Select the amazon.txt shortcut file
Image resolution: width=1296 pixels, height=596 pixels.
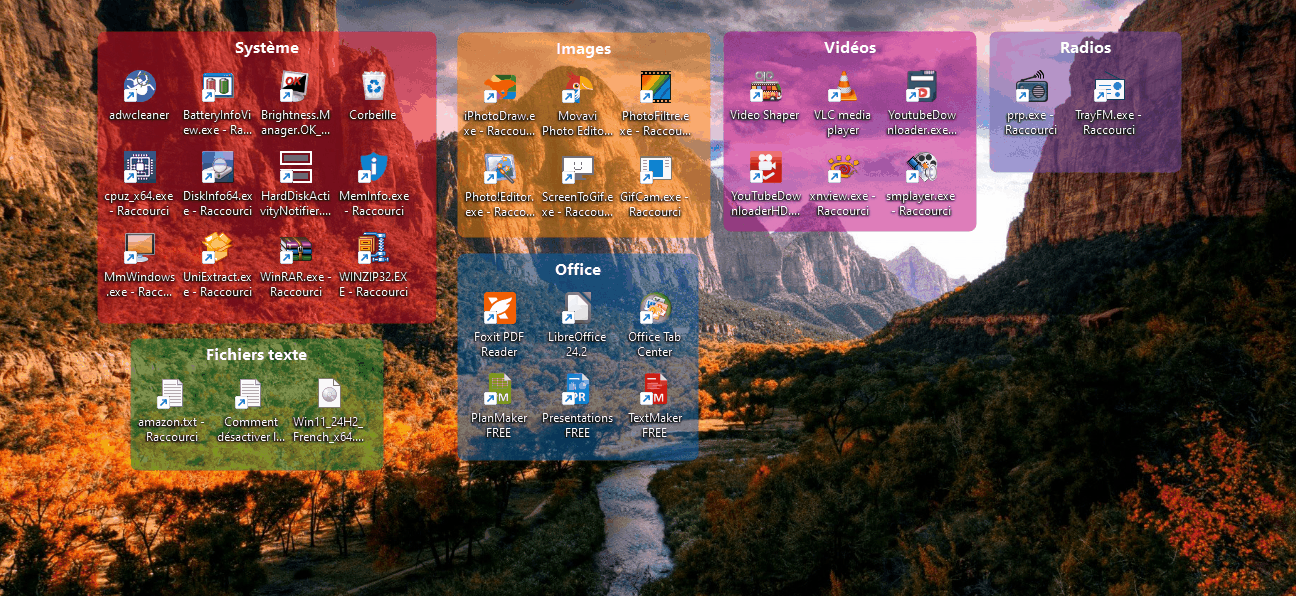pyautogui.click(x=172, y=394)
